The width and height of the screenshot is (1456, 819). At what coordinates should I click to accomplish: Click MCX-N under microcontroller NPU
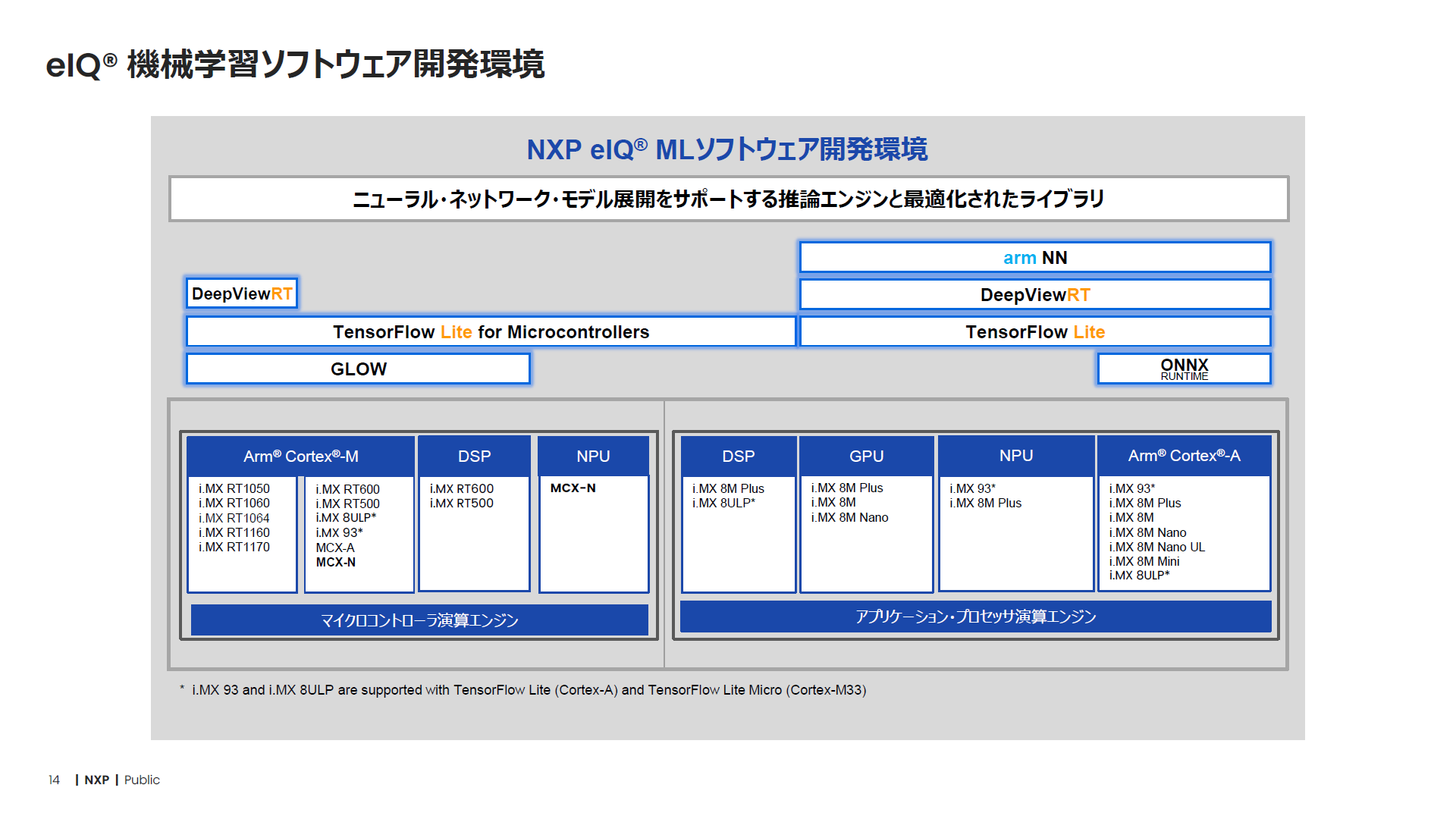(x=573, y=488)
